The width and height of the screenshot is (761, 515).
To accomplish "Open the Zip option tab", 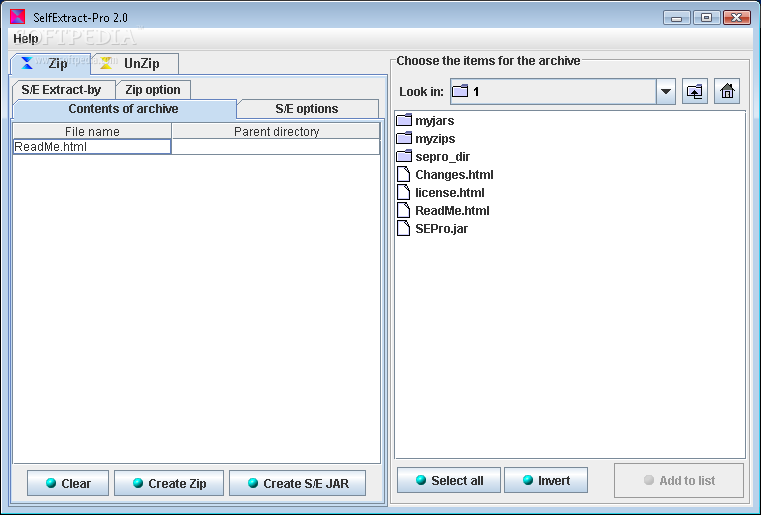I will point(153,90).
